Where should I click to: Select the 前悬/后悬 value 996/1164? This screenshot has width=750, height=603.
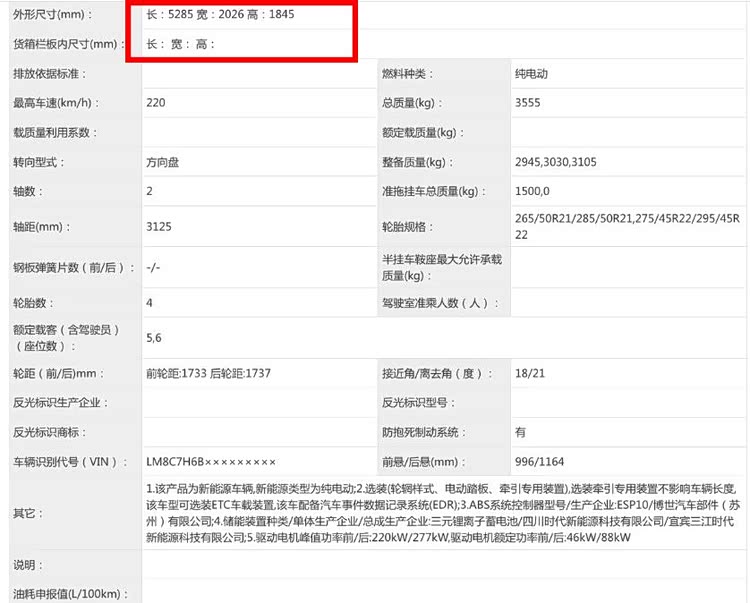[x=538, y=462]
